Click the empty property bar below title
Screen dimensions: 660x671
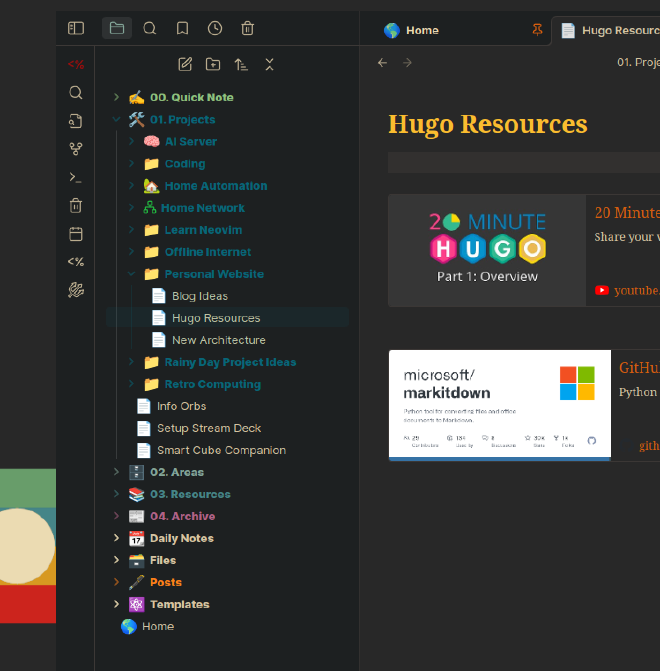tap(524, 162)
